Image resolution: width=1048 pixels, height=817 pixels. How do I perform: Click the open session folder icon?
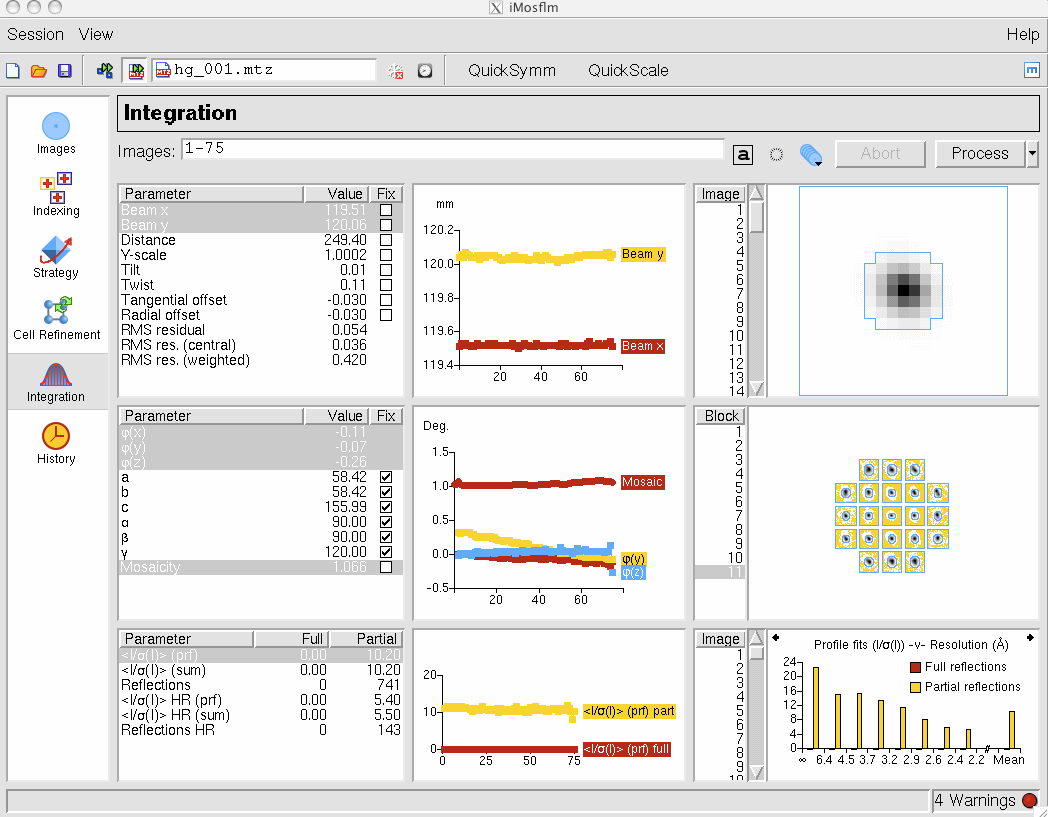(x=39, y=71)
